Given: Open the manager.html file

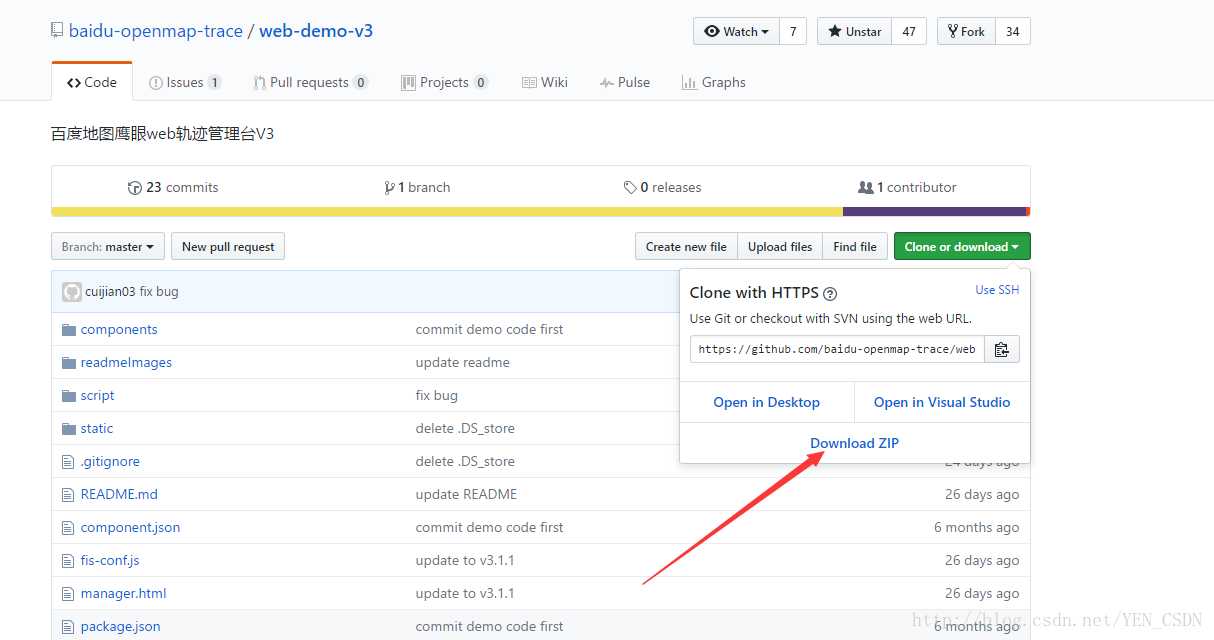Looking at the screenshot, I should click(124, 594).
